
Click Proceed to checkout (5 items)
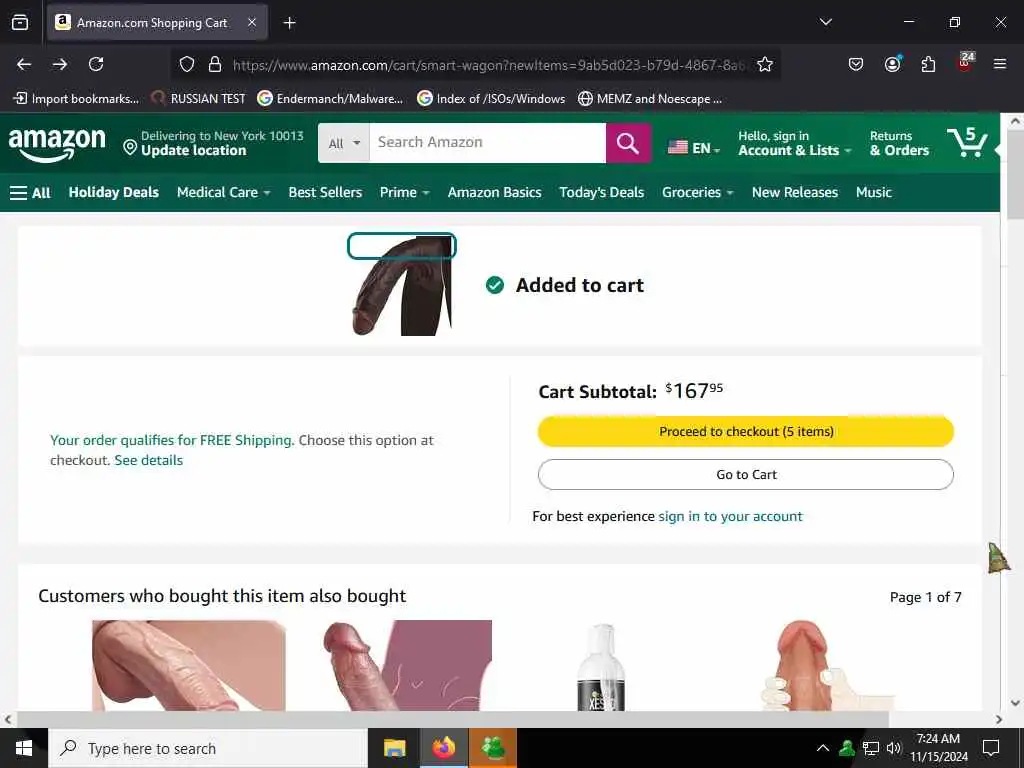[746, 432]
